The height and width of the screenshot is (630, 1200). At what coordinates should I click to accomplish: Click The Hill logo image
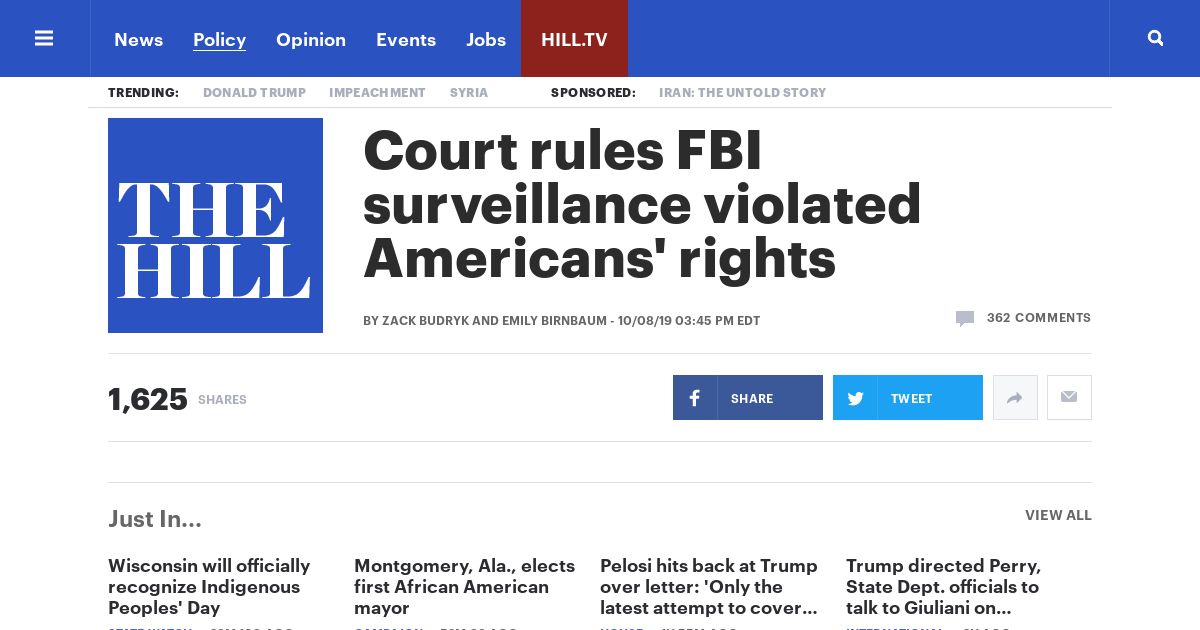[215, 225]
